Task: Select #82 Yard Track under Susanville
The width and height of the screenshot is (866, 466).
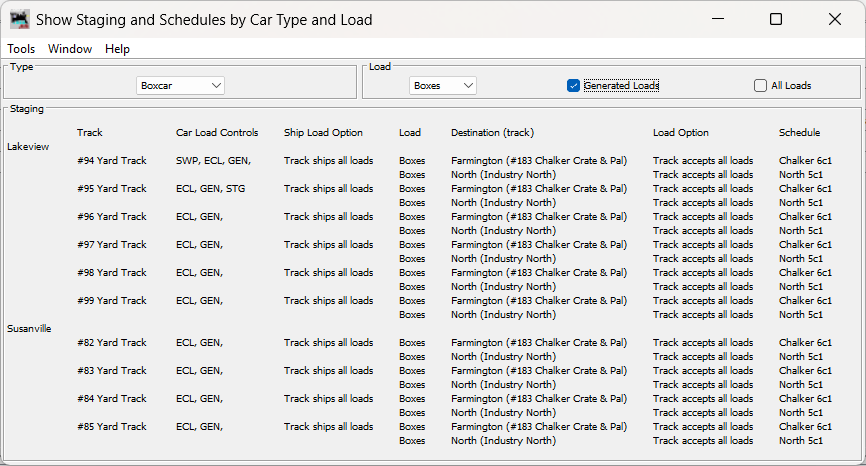Action: click(111, 342)
